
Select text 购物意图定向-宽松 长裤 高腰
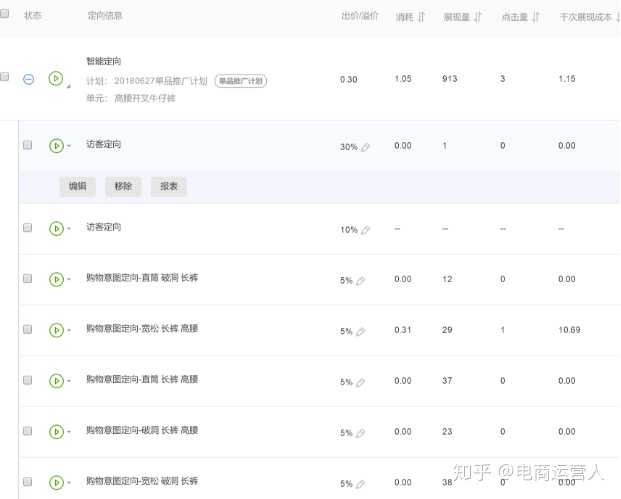click(x=142, y=328)
